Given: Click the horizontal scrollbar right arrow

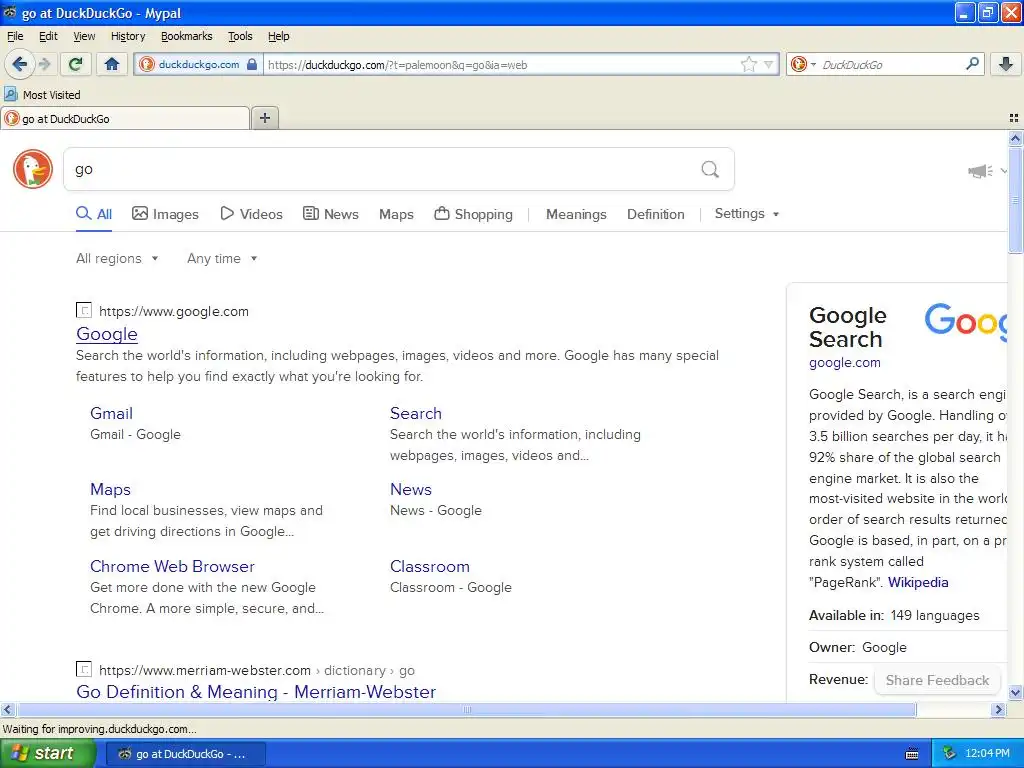Looking at the screenshot, I should pos(998,709).
